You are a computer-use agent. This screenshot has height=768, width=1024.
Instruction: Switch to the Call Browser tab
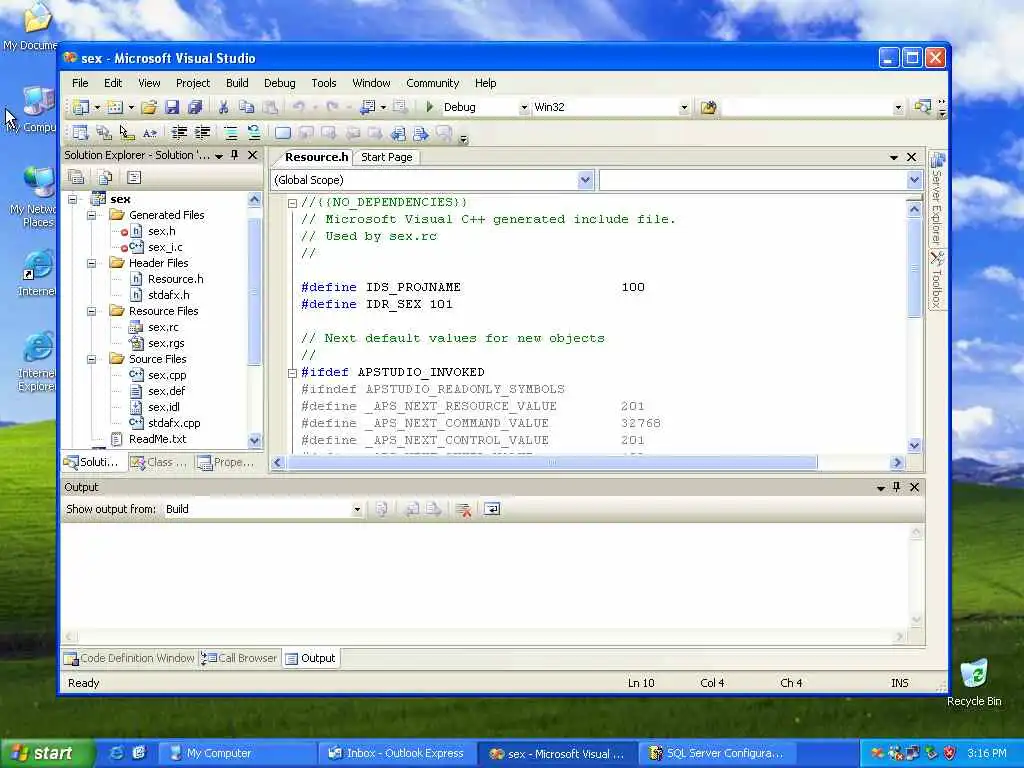(x=239, y=658)
